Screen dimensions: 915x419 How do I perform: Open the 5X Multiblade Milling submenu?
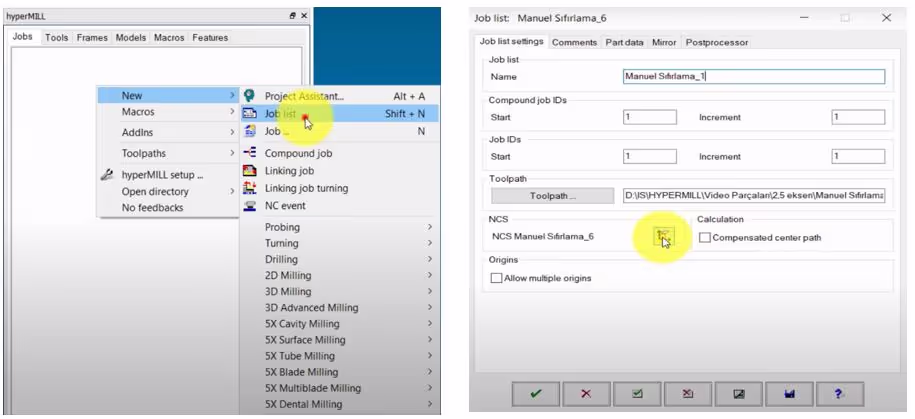click(x=340, y=388)
